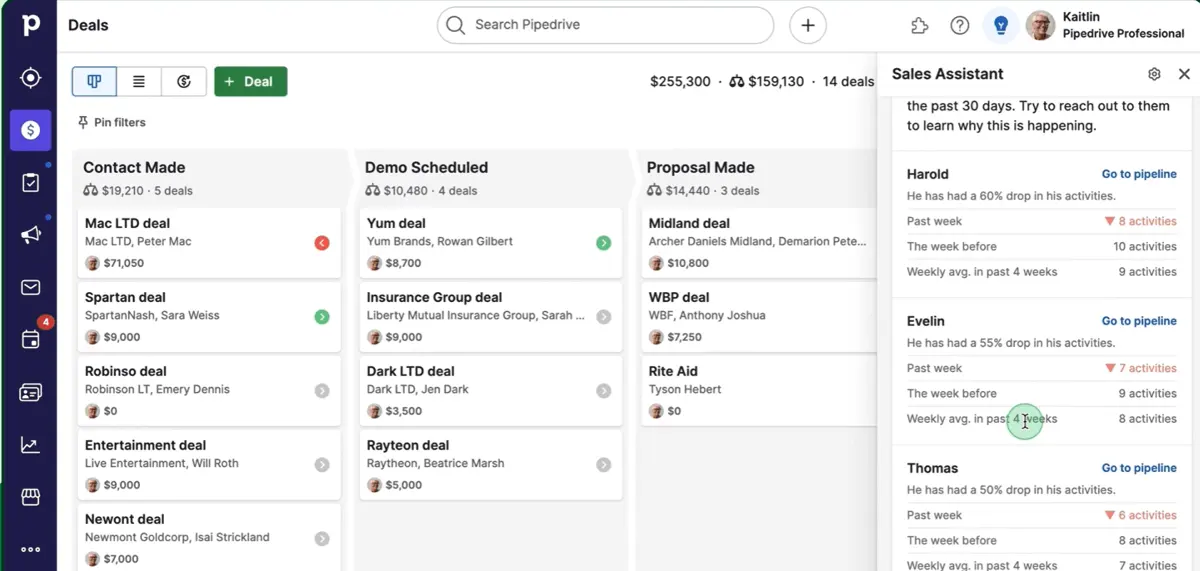This screenshot has height=571, width=1200.
Task: Click the Pipedrive logo icon
Action: click(30, 25)
